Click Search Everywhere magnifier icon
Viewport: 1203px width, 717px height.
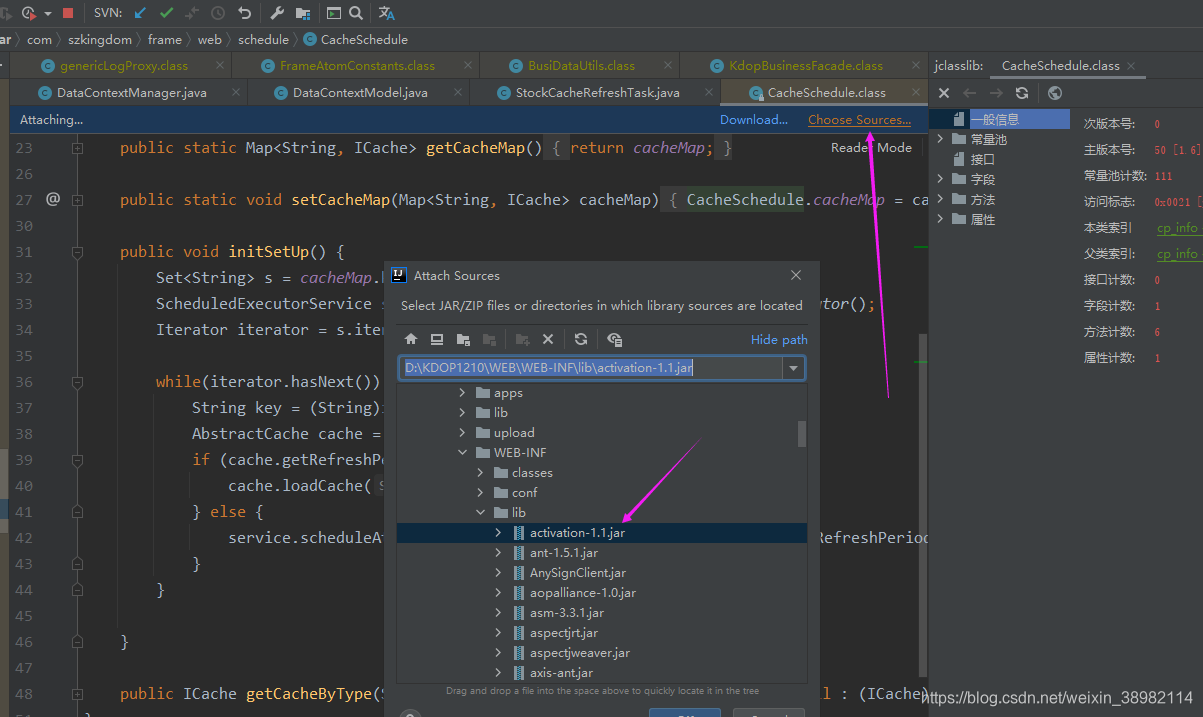pos(356,13)
